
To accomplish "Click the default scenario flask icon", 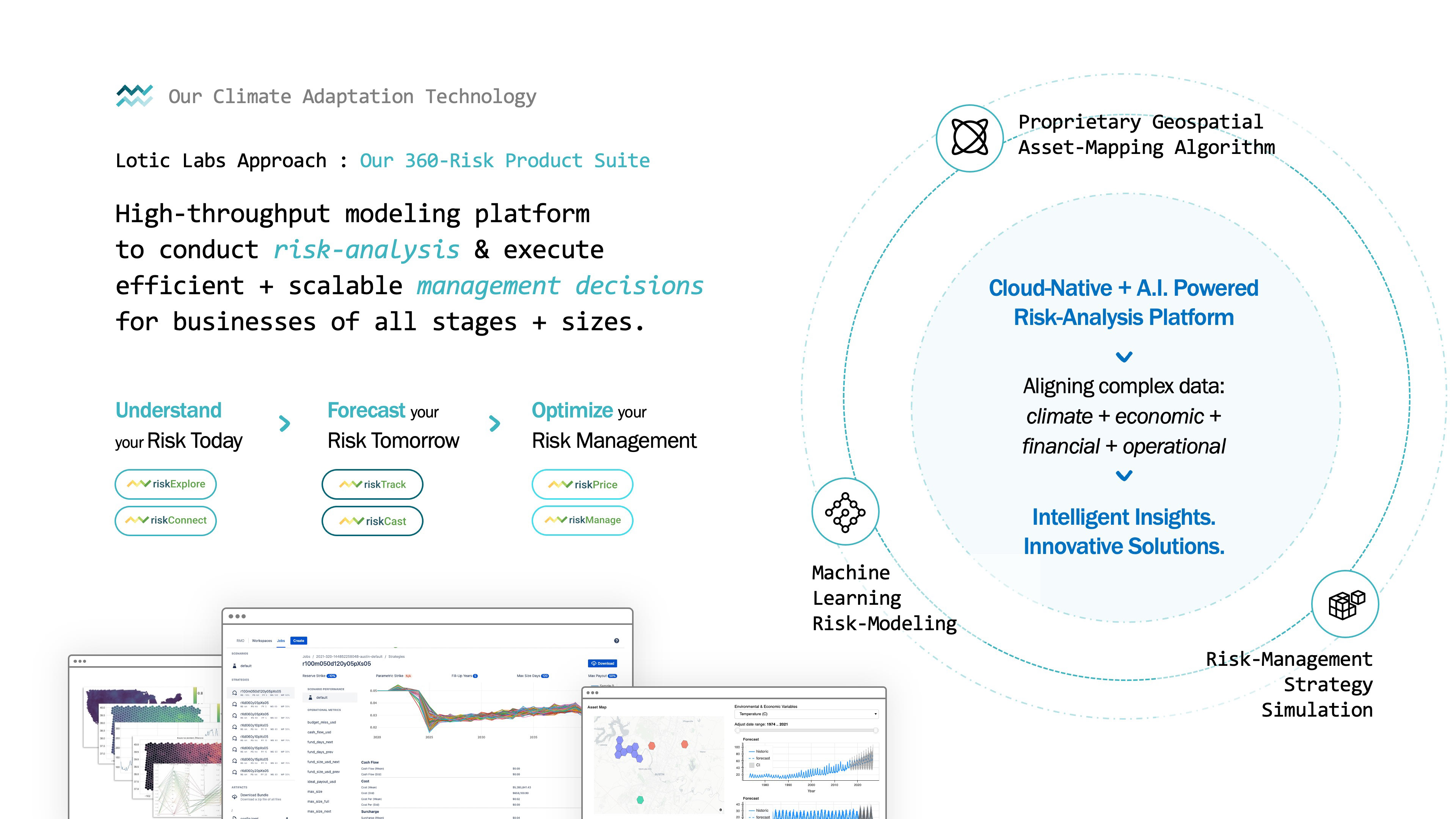I will tap(235, 666).
